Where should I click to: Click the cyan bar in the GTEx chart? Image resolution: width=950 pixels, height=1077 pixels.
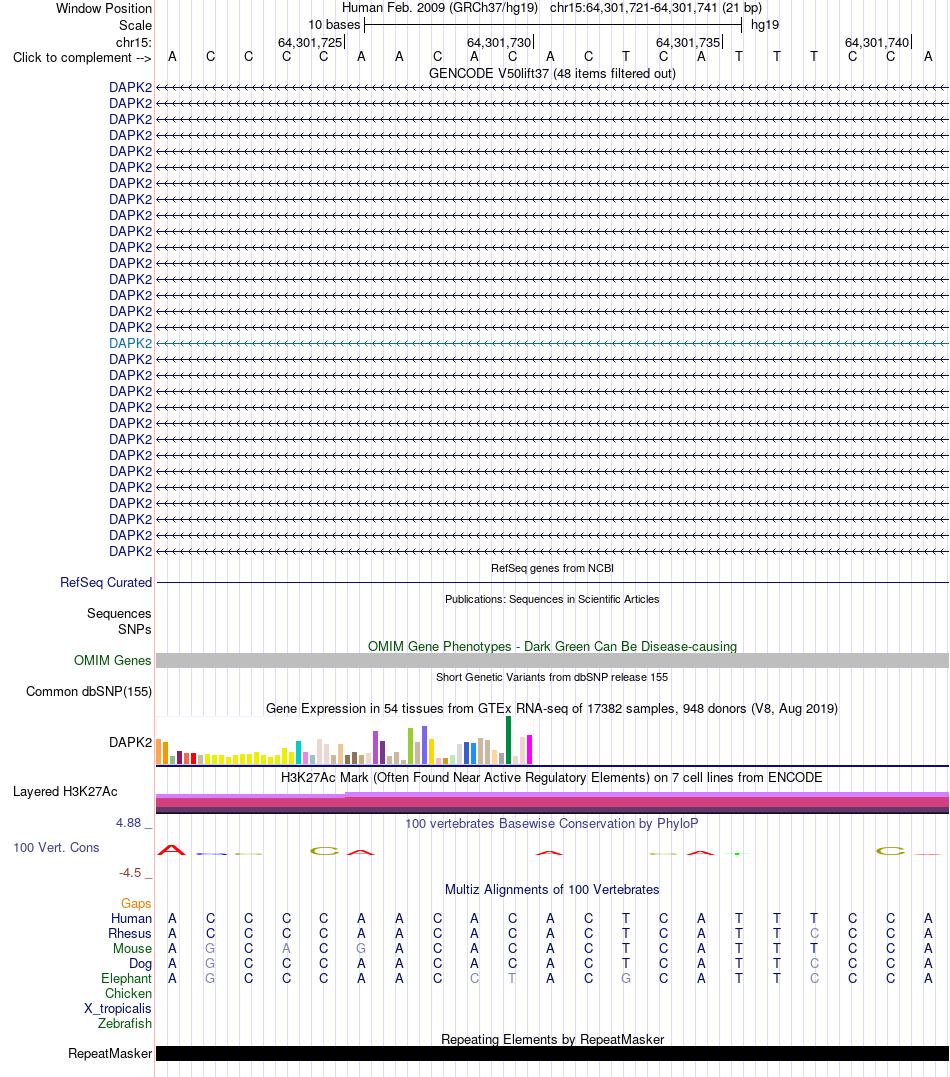click(298, 753)
